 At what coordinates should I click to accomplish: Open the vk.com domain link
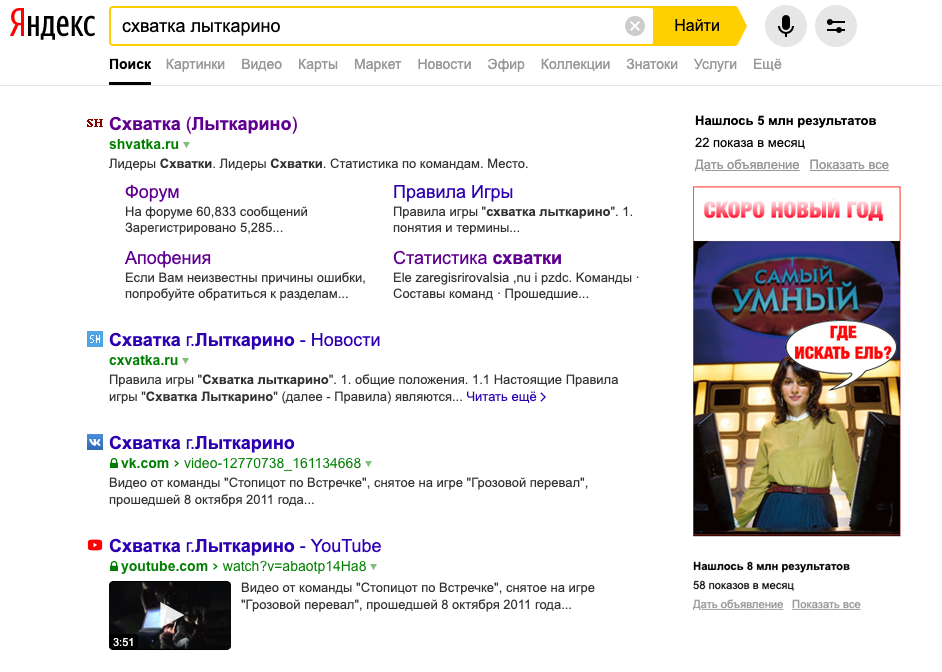click(x=145, y=464)
